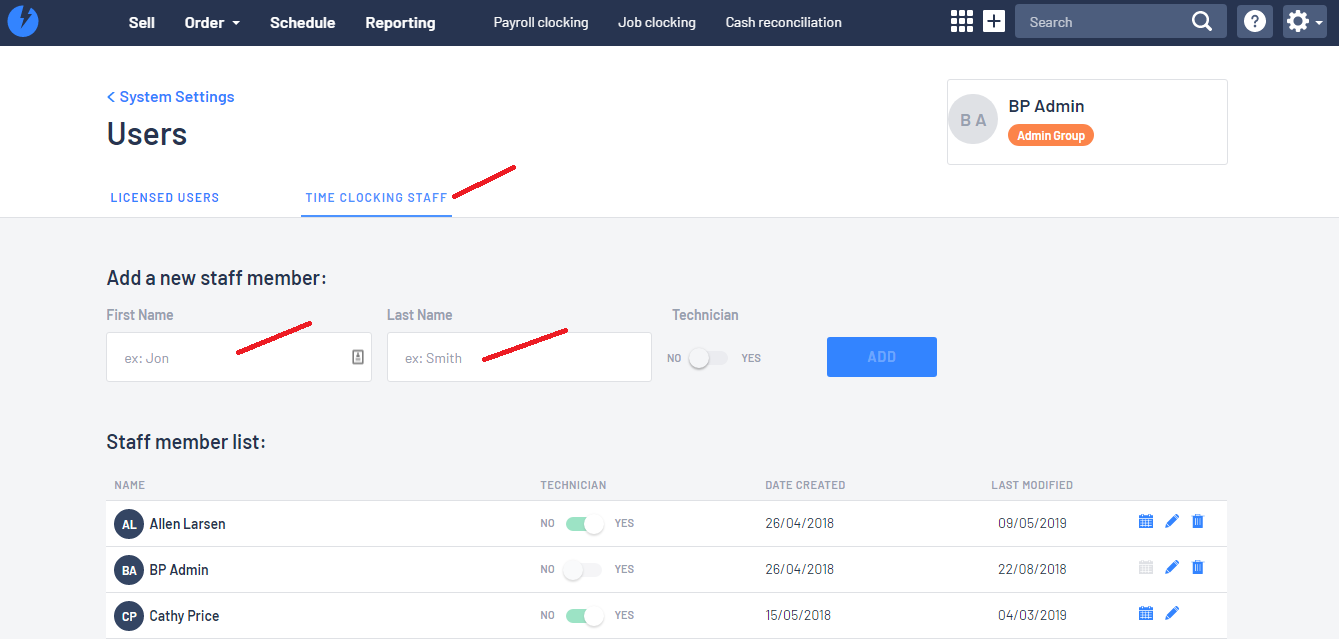The image size is (1339, 639).
Task: Click greyed calendar icon for BP Admin
Action: 1146,567
